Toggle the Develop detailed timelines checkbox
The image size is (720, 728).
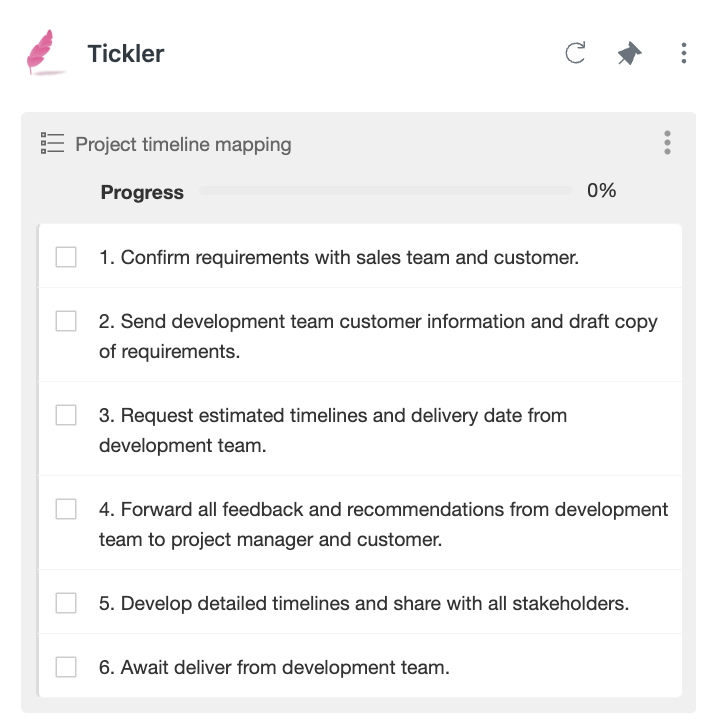[66, 603]
